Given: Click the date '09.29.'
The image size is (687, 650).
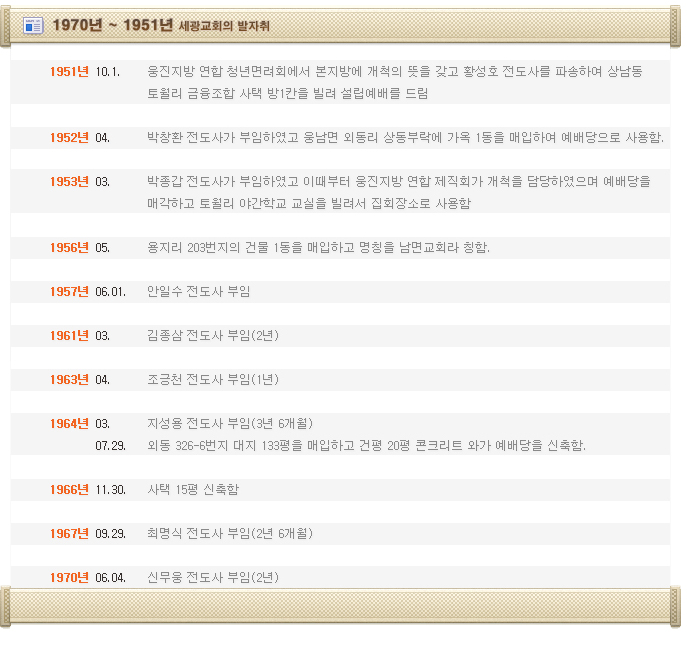Looking at the screenshot, I should coord(110,534).
